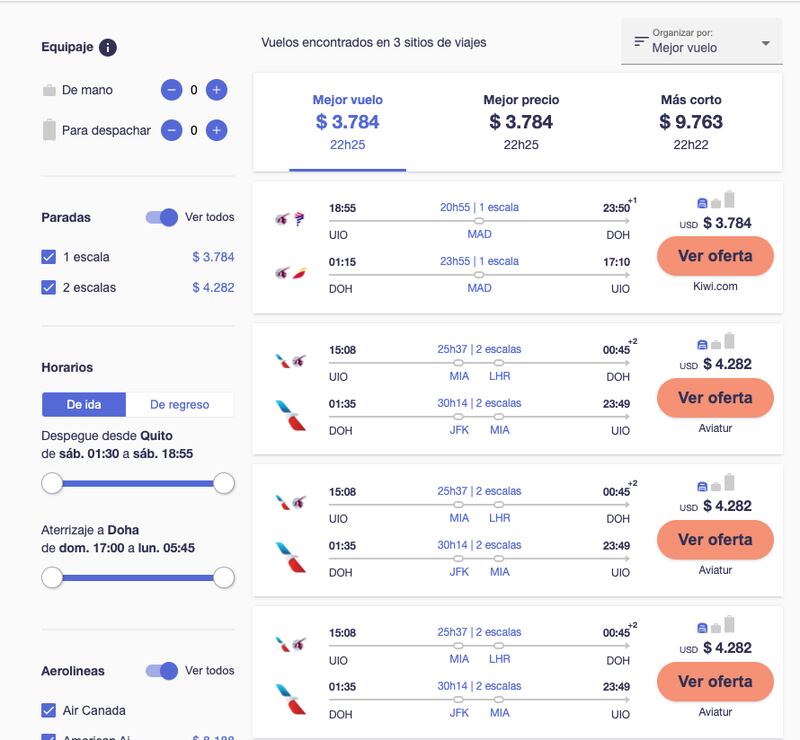Decrease Para despachar baggage count
The image size is (800, 740).
click(171, 131)
